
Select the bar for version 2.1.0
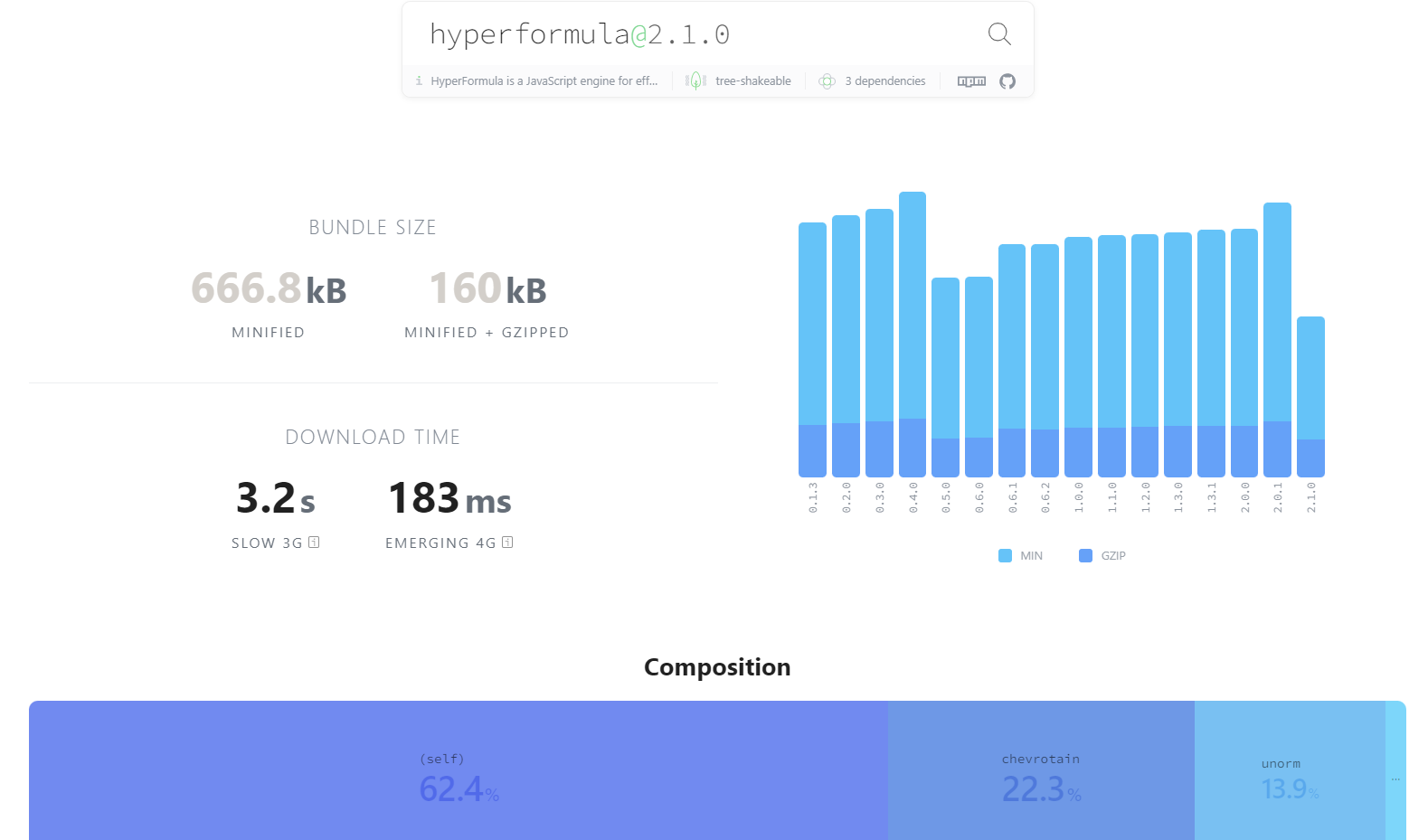coord(1310,396)
